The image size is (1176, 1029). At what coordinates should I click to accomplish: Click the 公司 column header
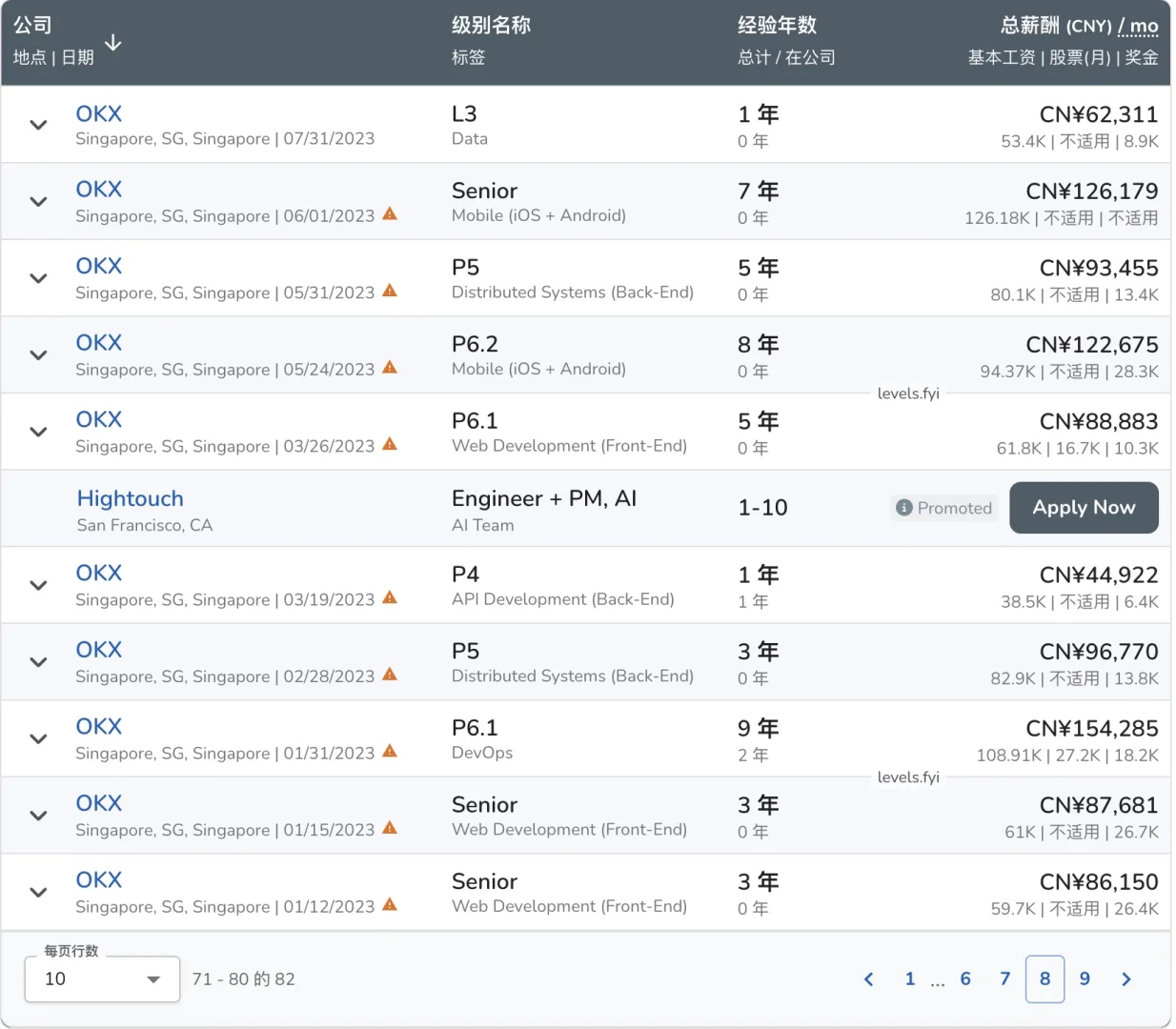pyautogui.click(x=32, y=26)
